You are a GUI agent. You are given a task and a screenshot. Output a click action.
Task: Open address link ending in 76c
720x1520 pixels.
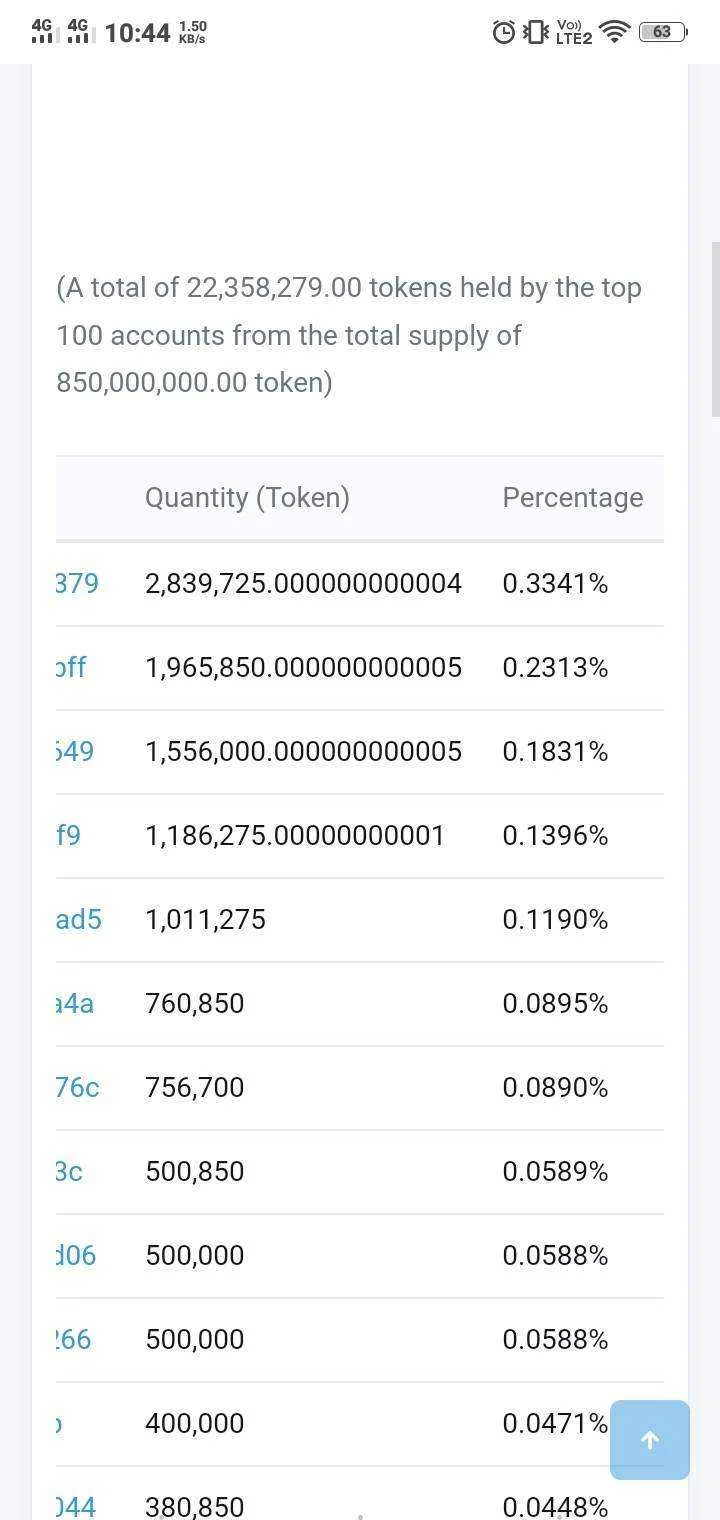tap(78, 1087)
